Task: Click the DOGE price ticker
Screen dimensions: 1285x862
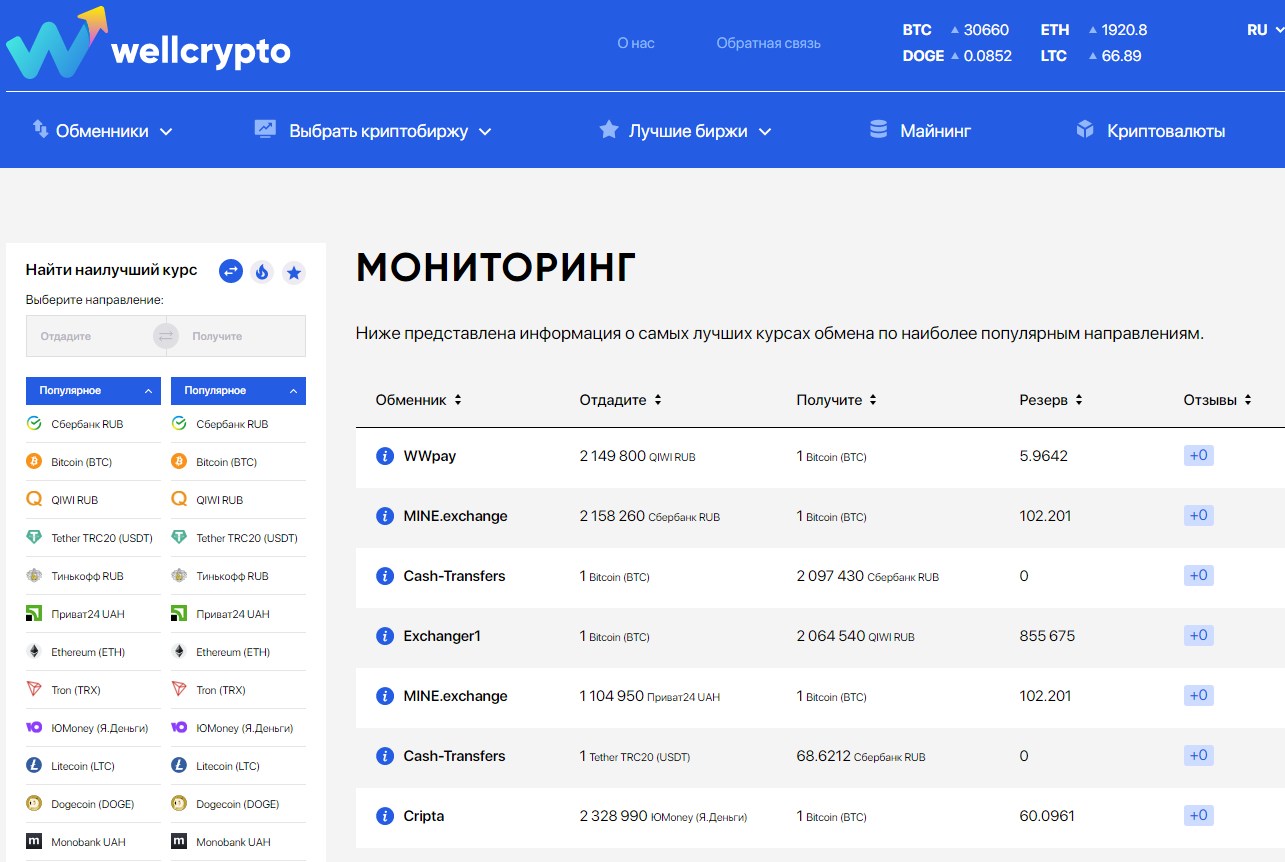Action: coord(957,56)
